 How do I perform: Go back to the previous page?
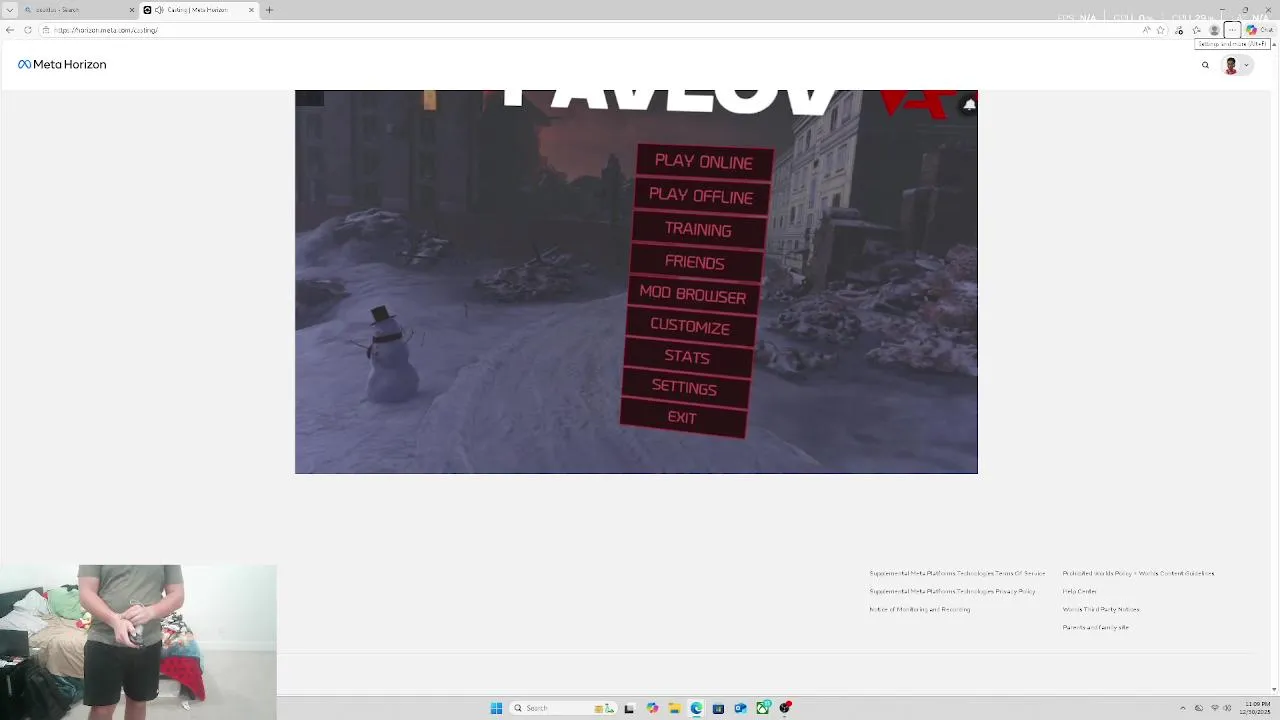[x=10, y=30]
